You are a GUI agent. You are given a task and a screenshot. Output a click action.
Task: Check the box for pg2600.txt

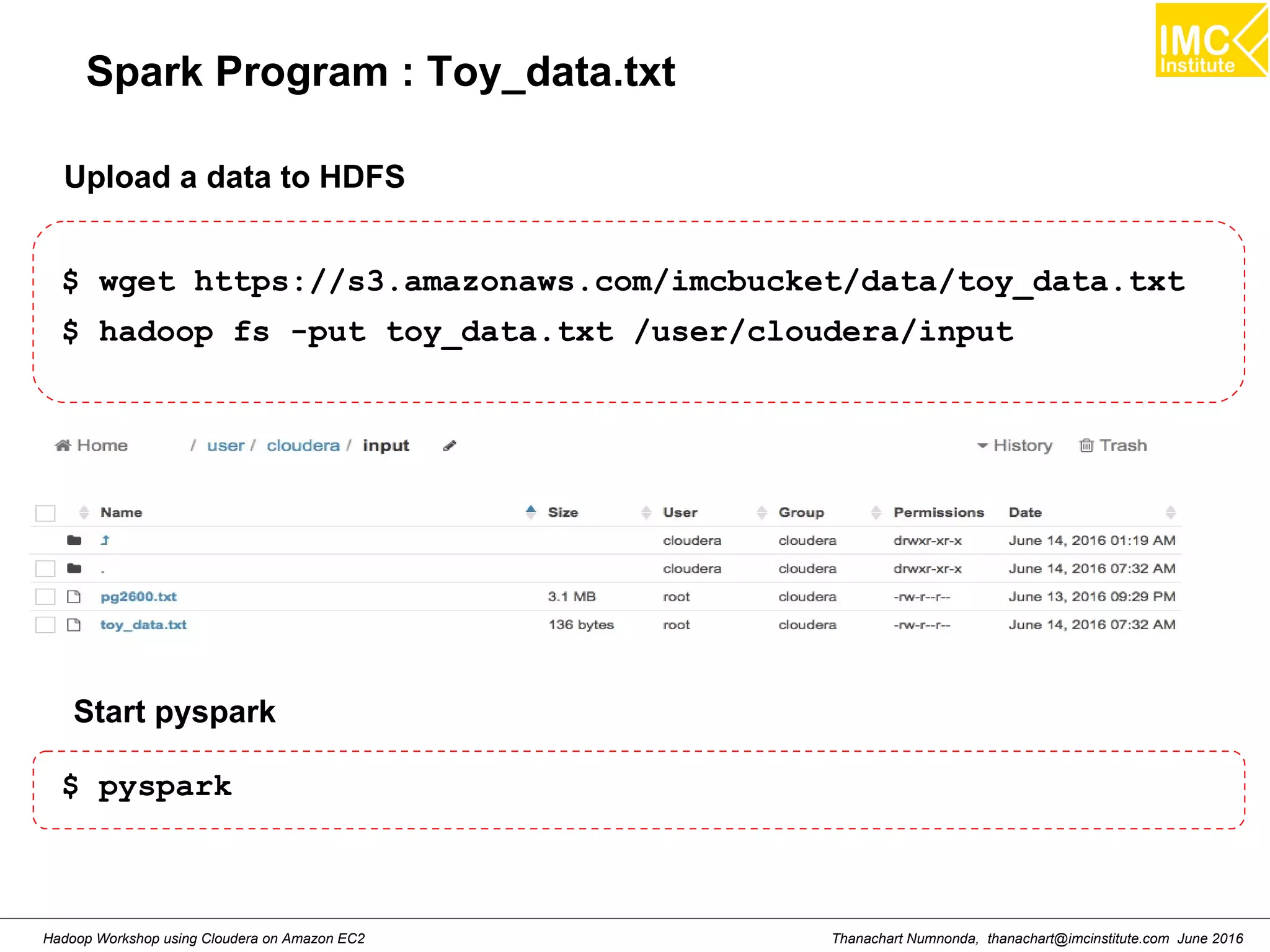point(45,597)
